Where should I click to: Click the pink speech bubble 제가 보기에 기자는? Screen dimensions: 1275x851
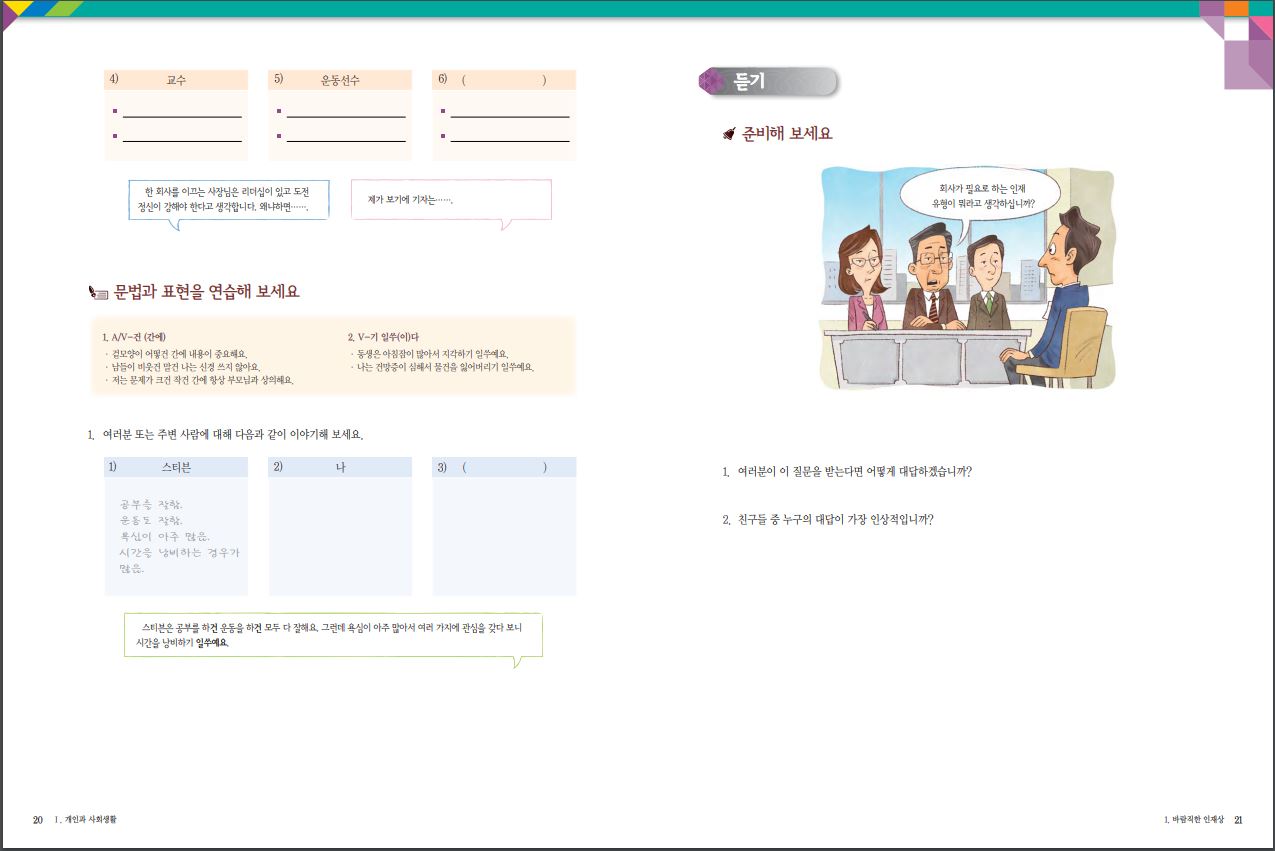pyautogui.click(x=451, y=200)
